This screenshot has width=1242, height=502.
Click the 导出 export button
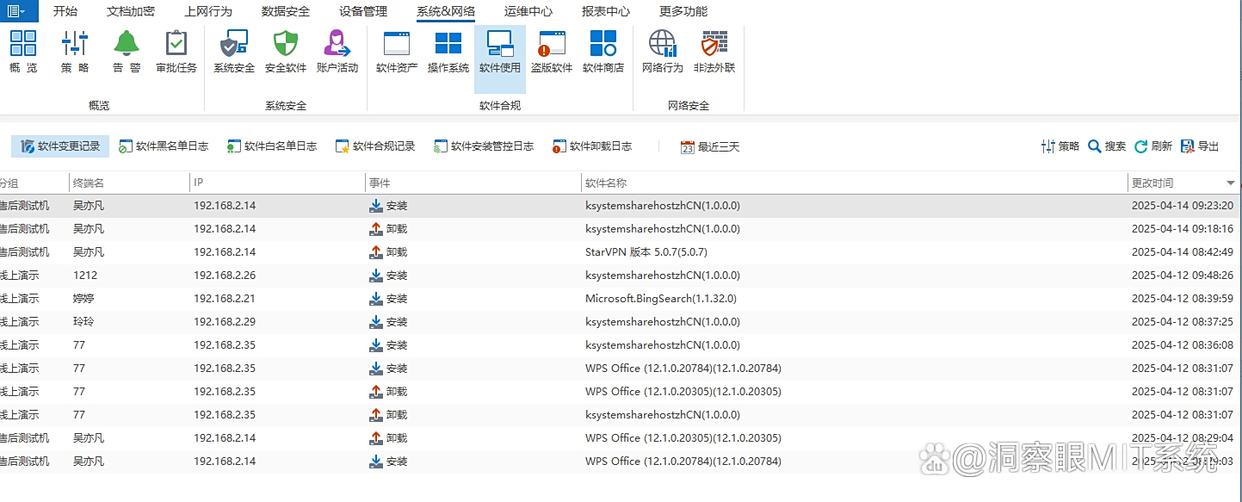click(1200, 146)
